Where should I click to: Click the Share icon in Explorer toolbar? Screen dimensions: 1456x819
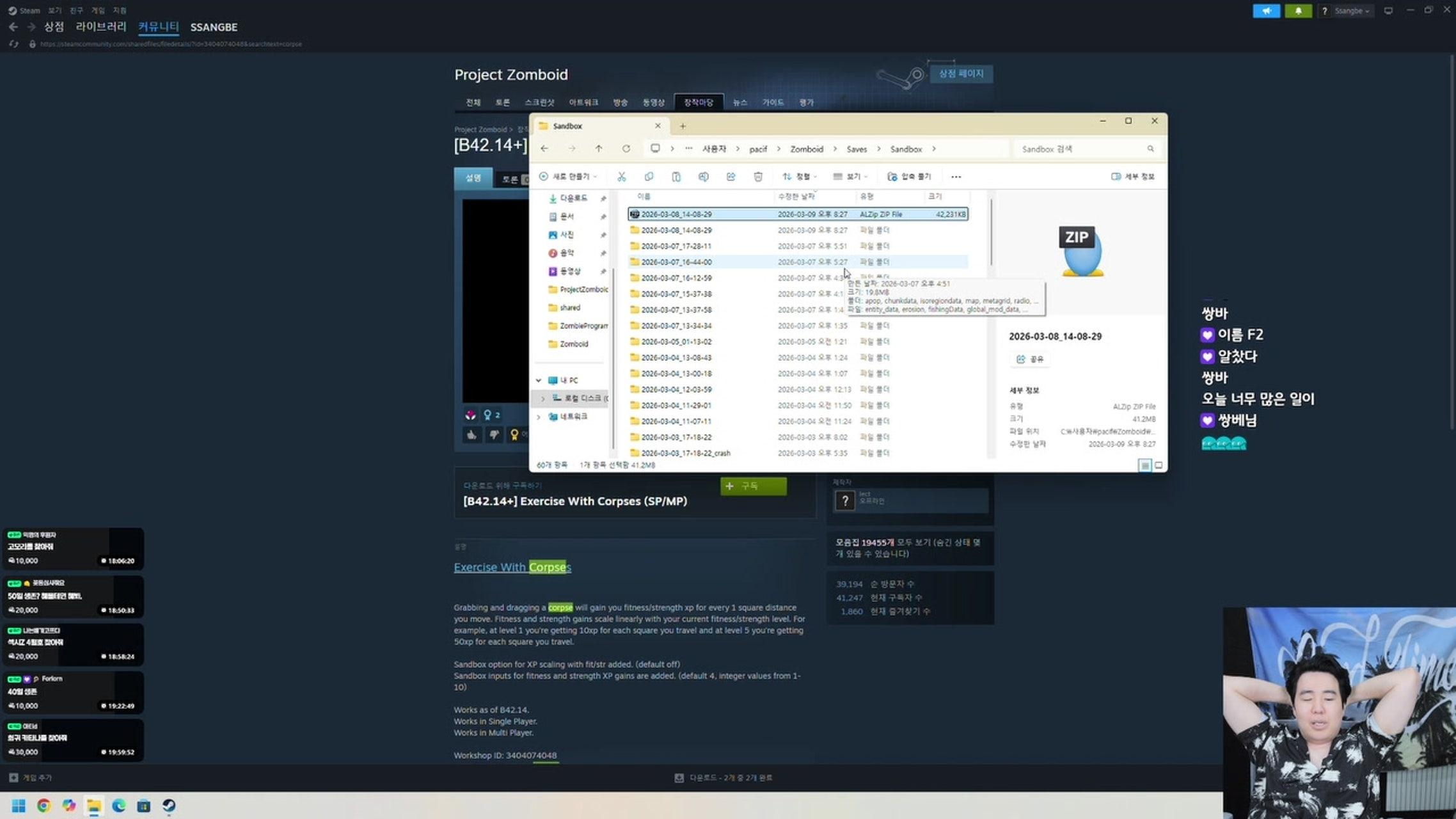click(731, 177)
